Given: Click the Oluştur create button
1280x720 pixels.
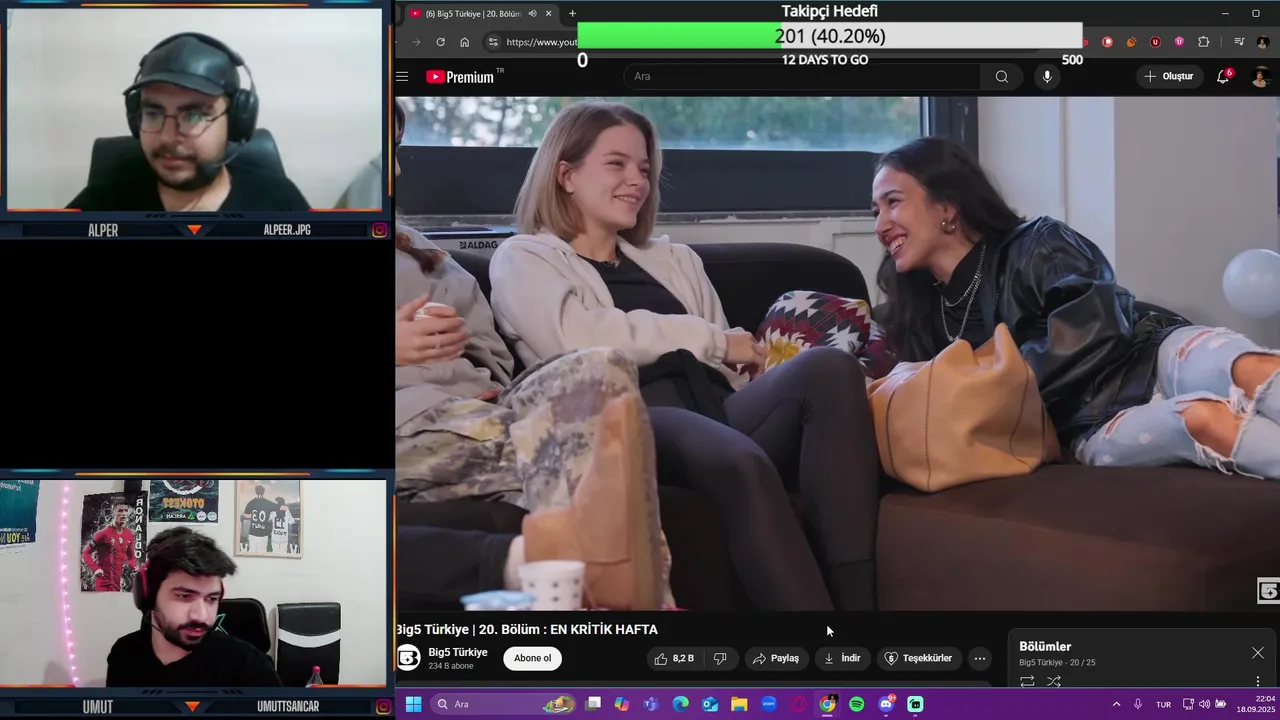Looking at the screenshot, I should pyautogui.click(x=1169, y=77).
